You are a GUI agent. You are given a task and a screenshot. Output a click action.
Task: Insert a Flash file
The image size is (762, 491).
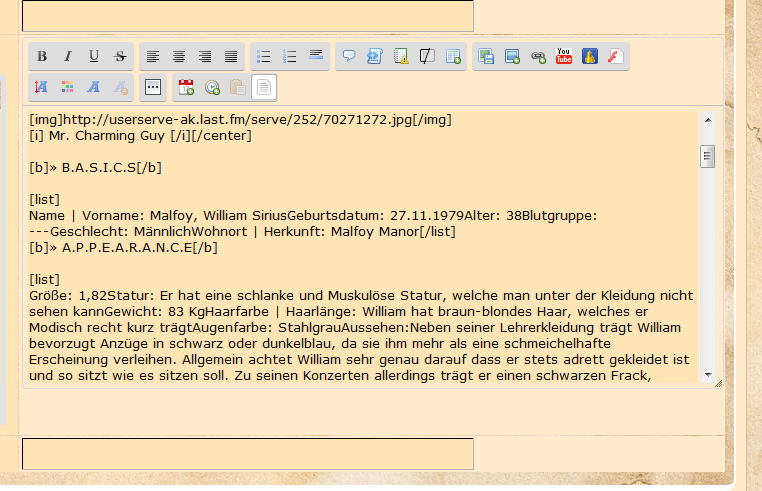tap(616, 56)
